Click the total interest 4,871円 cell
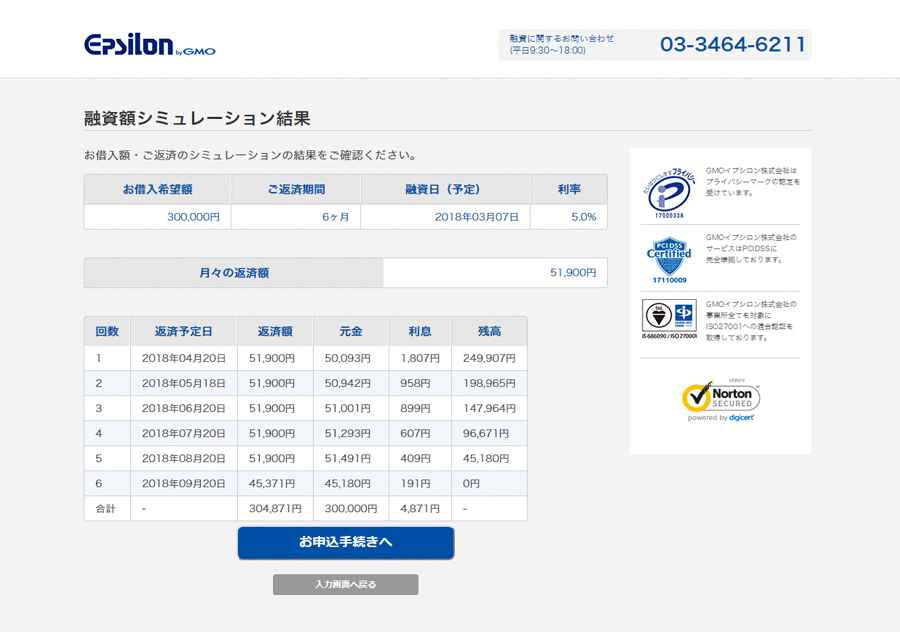Screen dimensions: 900x632 (x=420, y=509)
